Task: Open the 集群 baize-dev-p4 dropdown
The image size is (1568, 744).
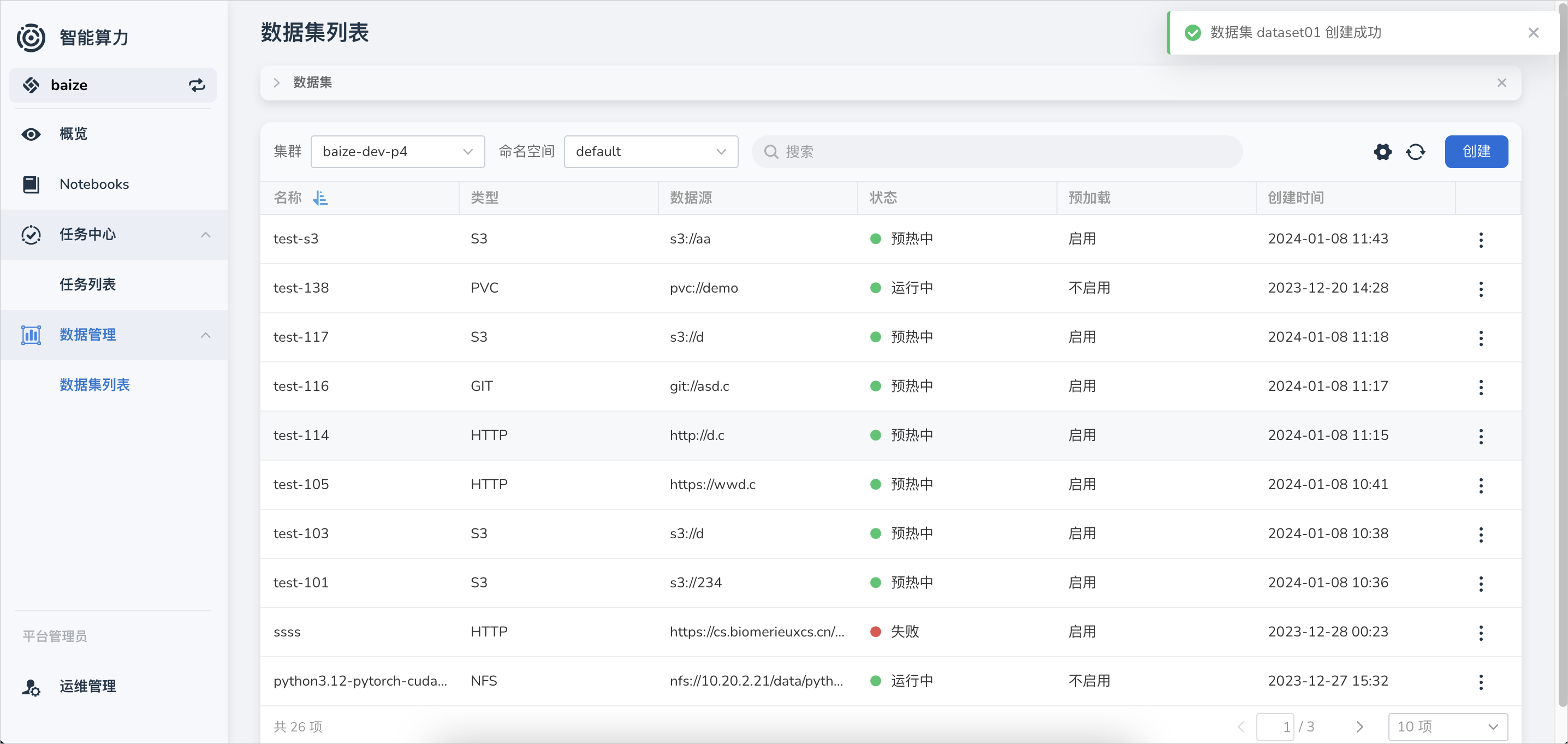Action: point(397,152)
